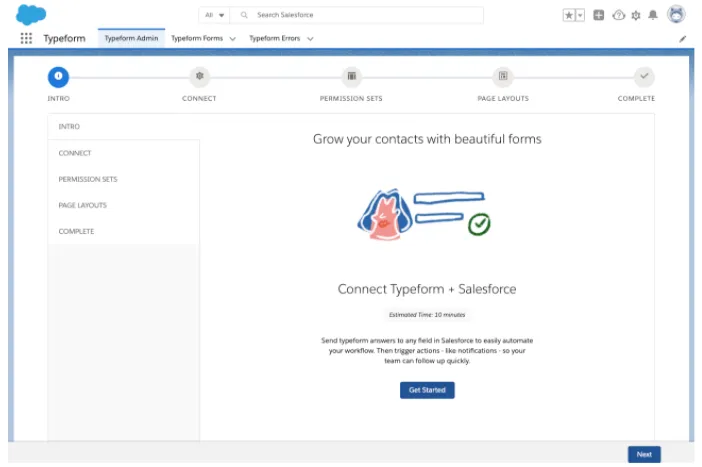Click the CONNECT label under progress bar

click(x=199, y=99)
